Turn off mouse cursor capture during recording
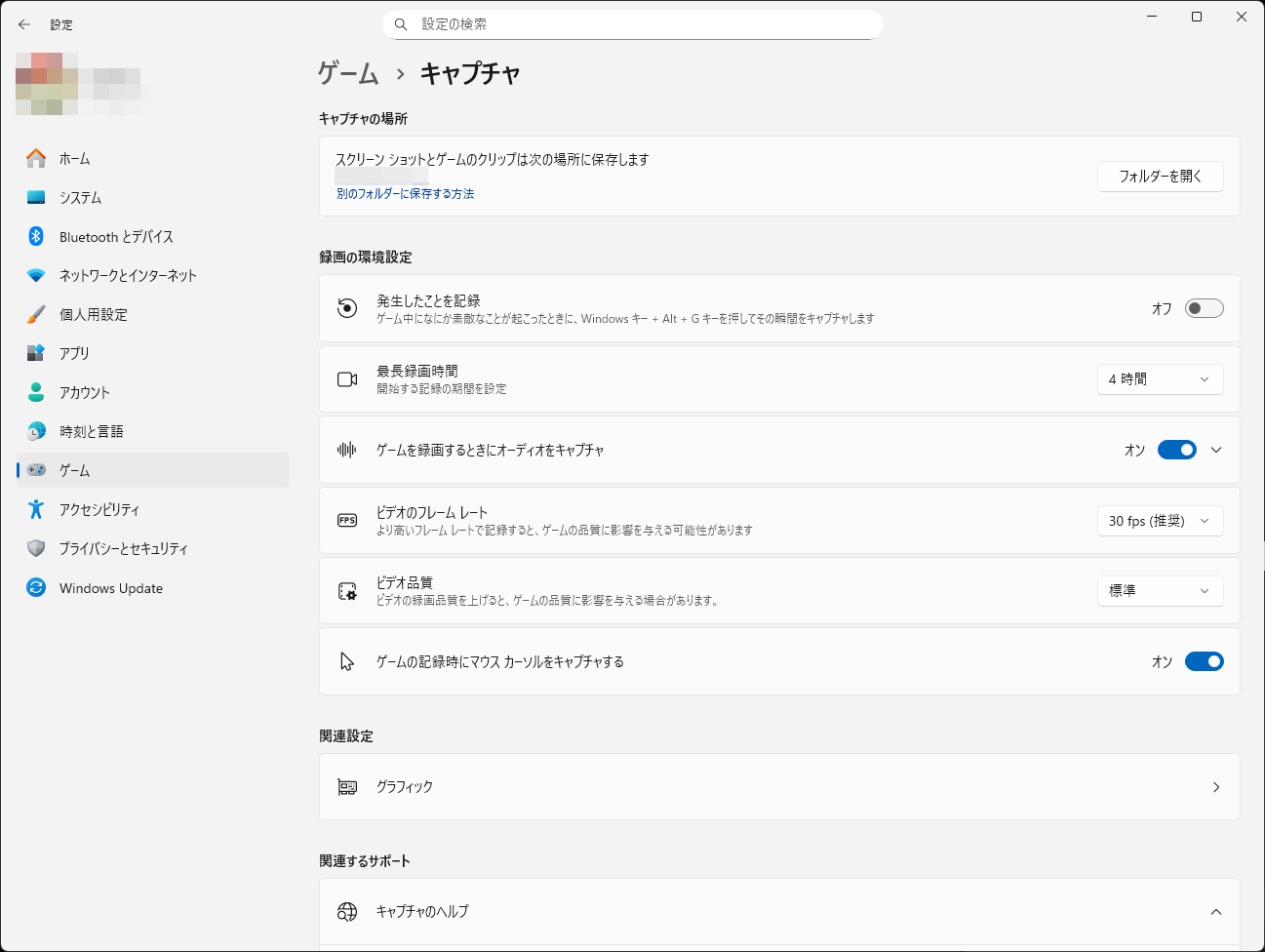 1204,660
